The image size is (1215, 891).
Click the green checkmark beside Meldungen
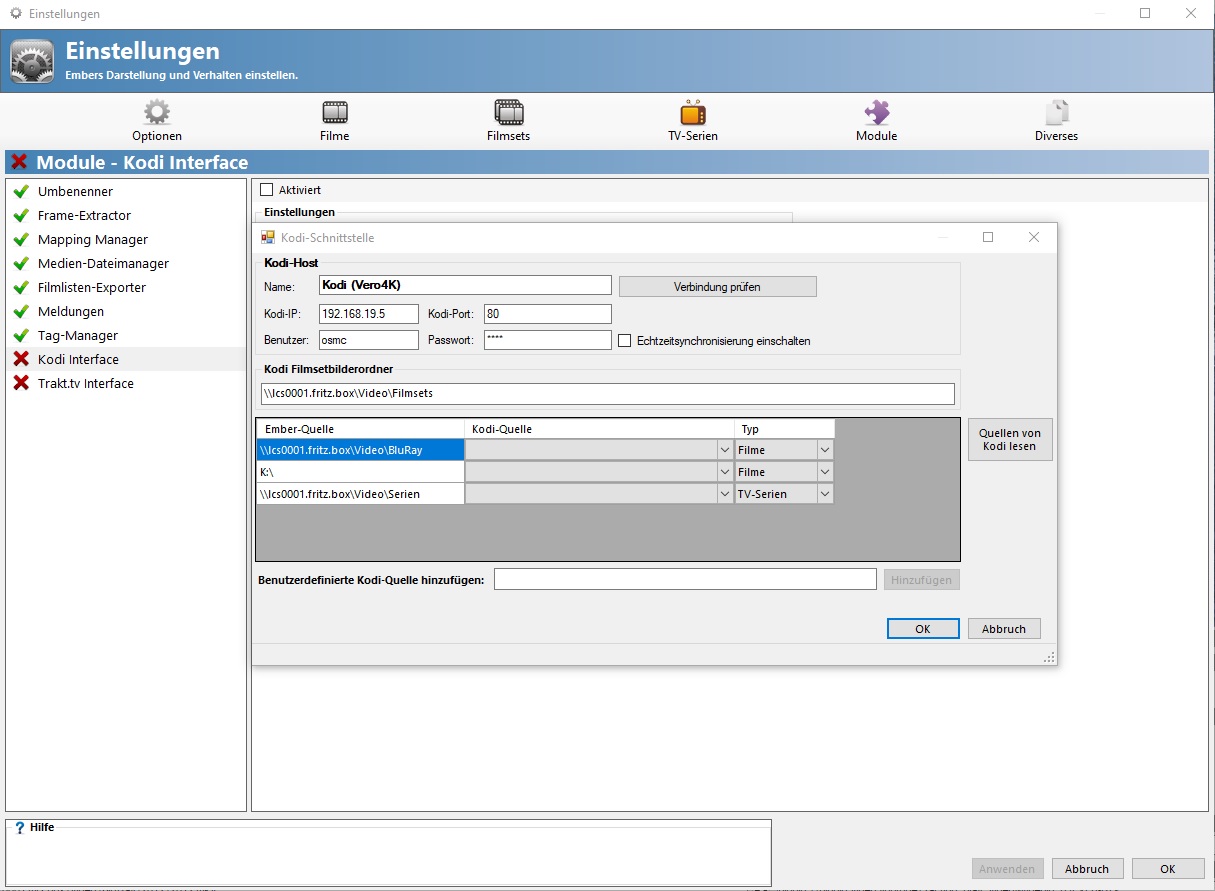pos(21,311)
